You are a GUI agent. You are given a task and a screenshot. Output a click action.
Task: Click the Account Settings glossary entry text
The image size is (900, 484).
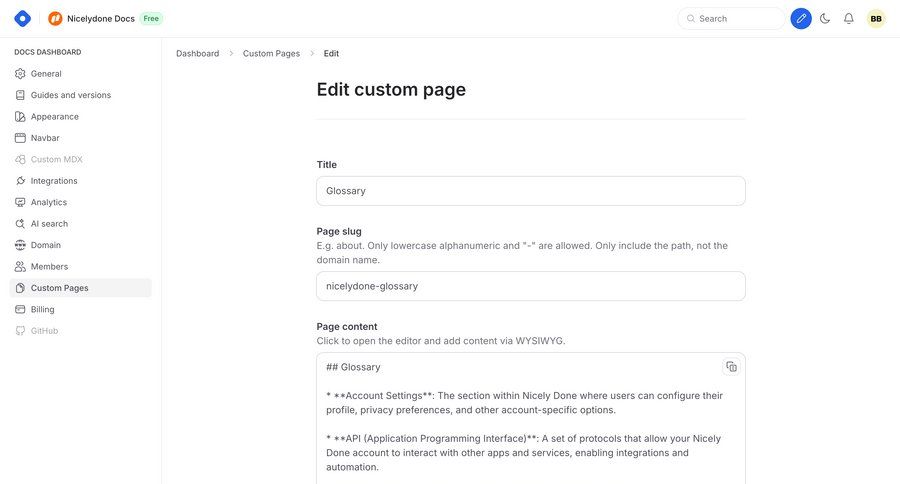point(524,403)
